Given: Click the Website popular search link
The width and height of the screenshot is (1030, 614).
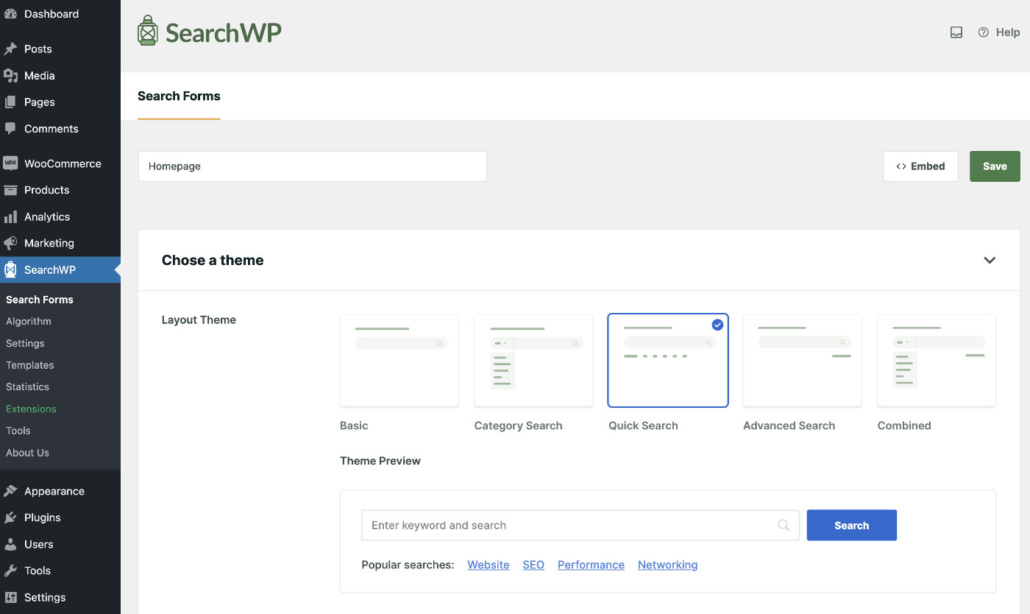Looking at the screenshot, I should click(x=488, y=564).
